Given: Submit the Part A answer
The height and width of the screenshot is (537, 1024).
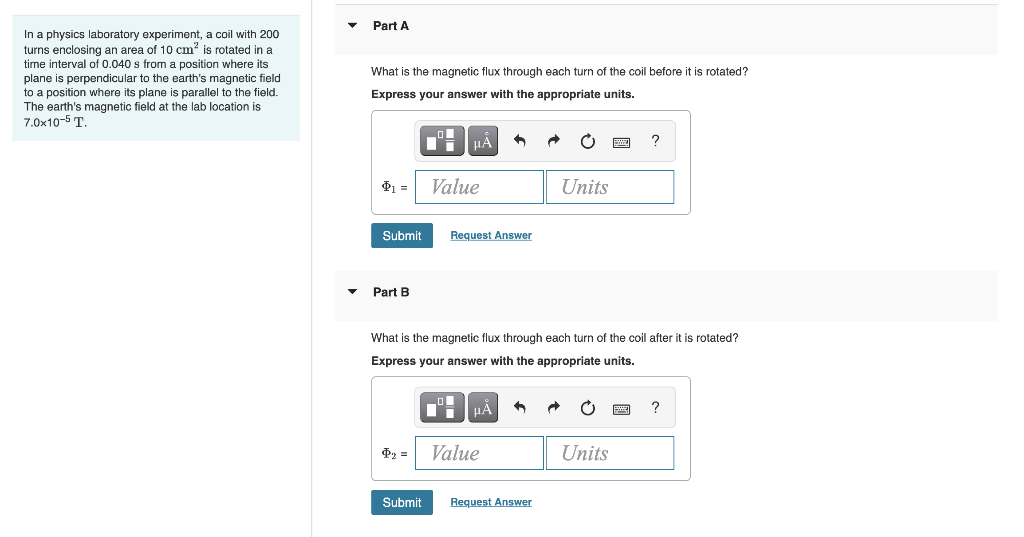Looking at the screenshot, I should [402, 236].
